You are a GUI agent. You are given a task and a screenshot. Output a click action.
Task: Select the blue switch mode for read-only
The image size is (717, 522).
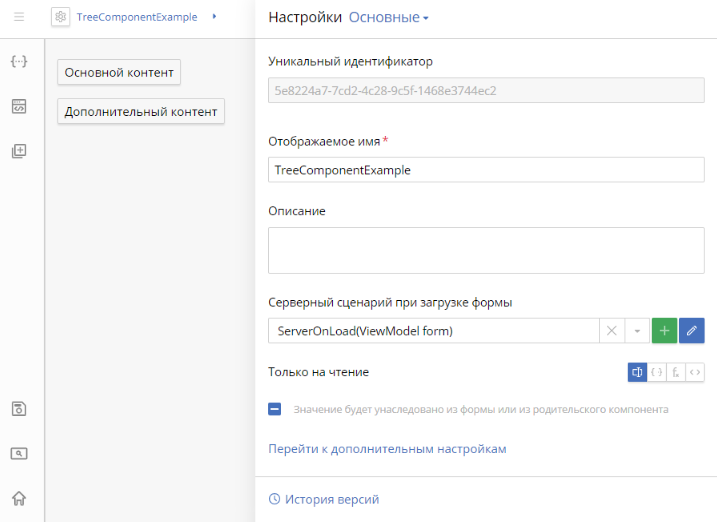click(x=637, y=372)
